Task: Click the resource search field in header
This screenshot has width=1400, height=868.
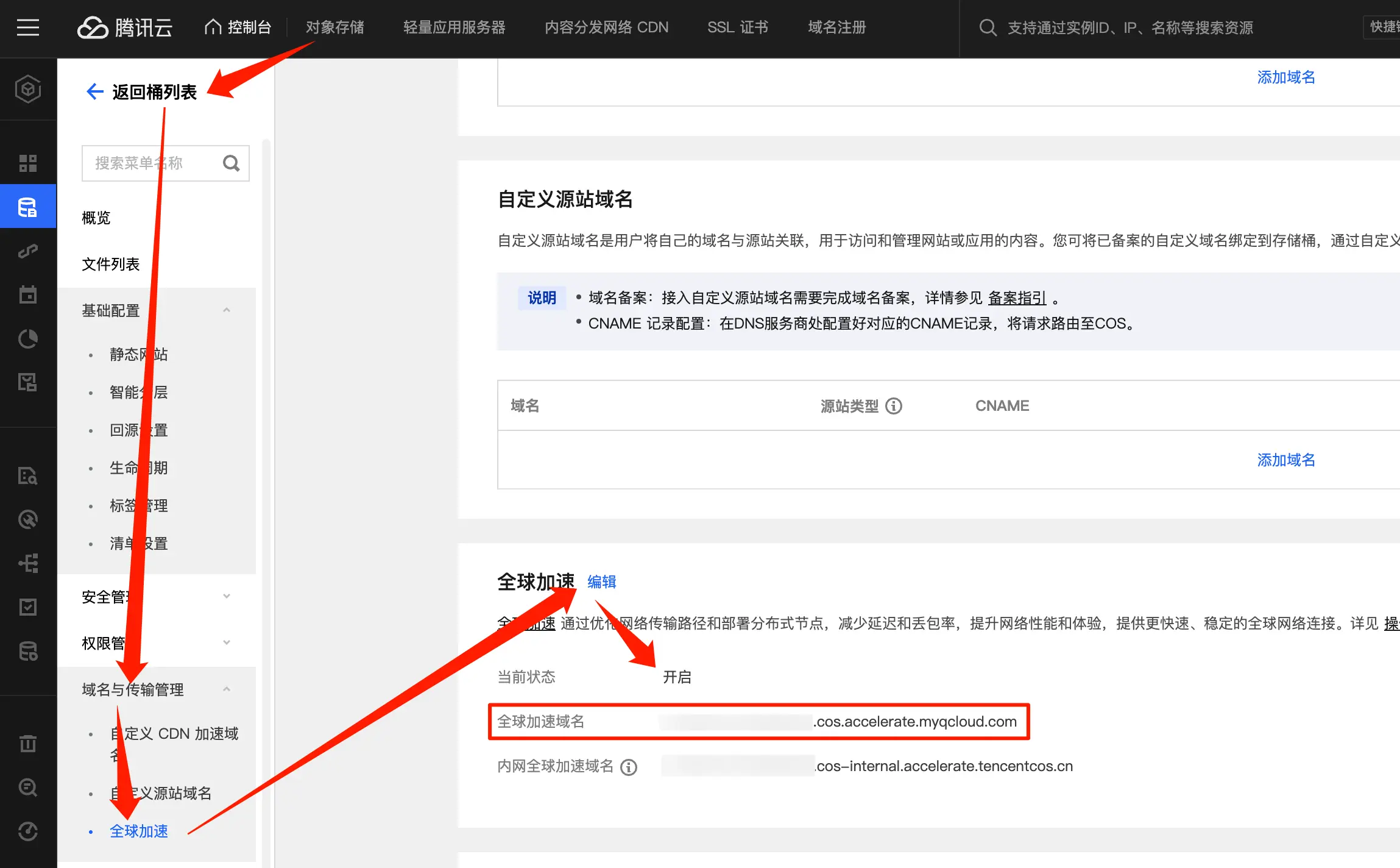Action: 1130,28
